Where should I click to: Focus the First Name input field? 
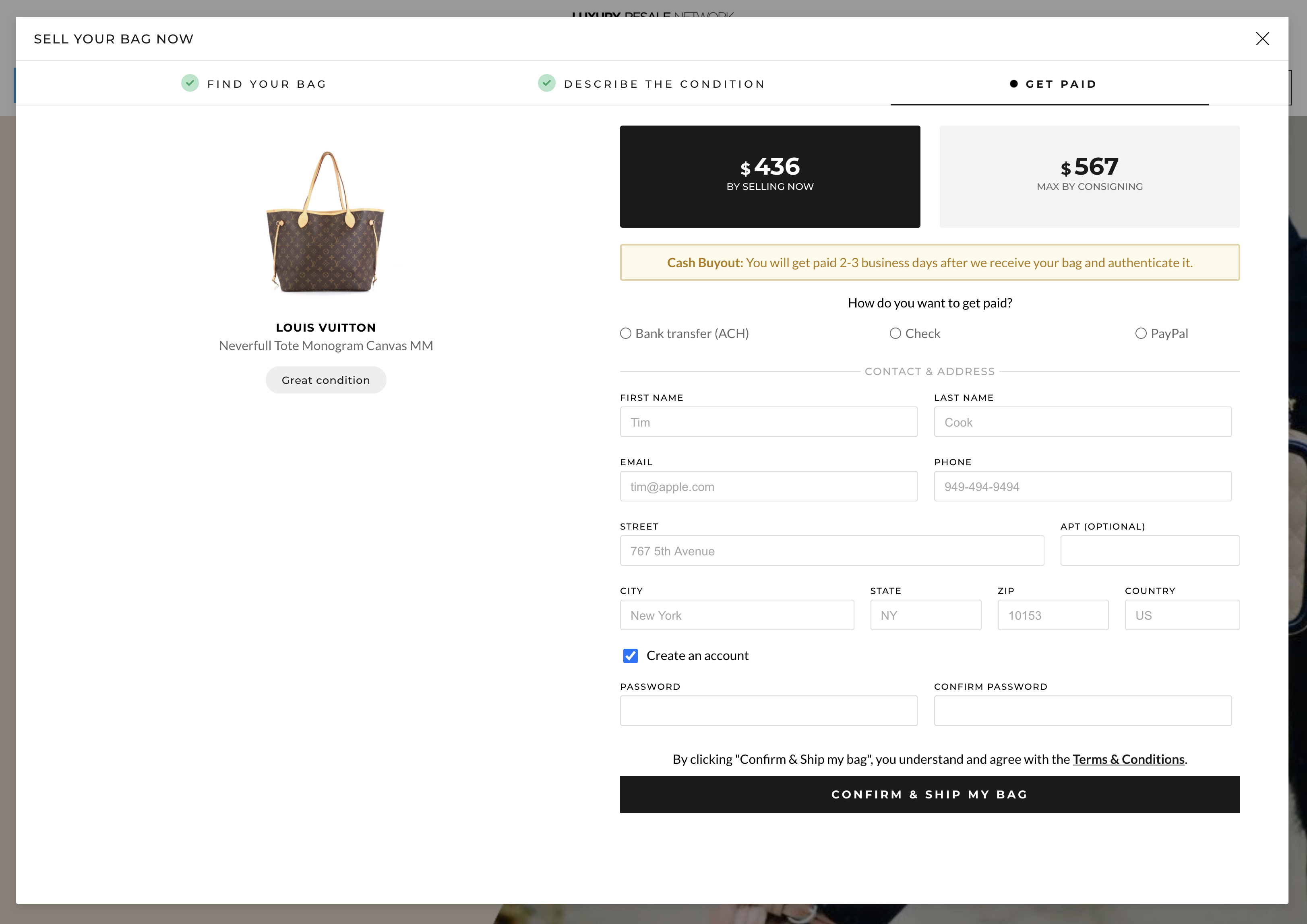[x=769, y=422]
